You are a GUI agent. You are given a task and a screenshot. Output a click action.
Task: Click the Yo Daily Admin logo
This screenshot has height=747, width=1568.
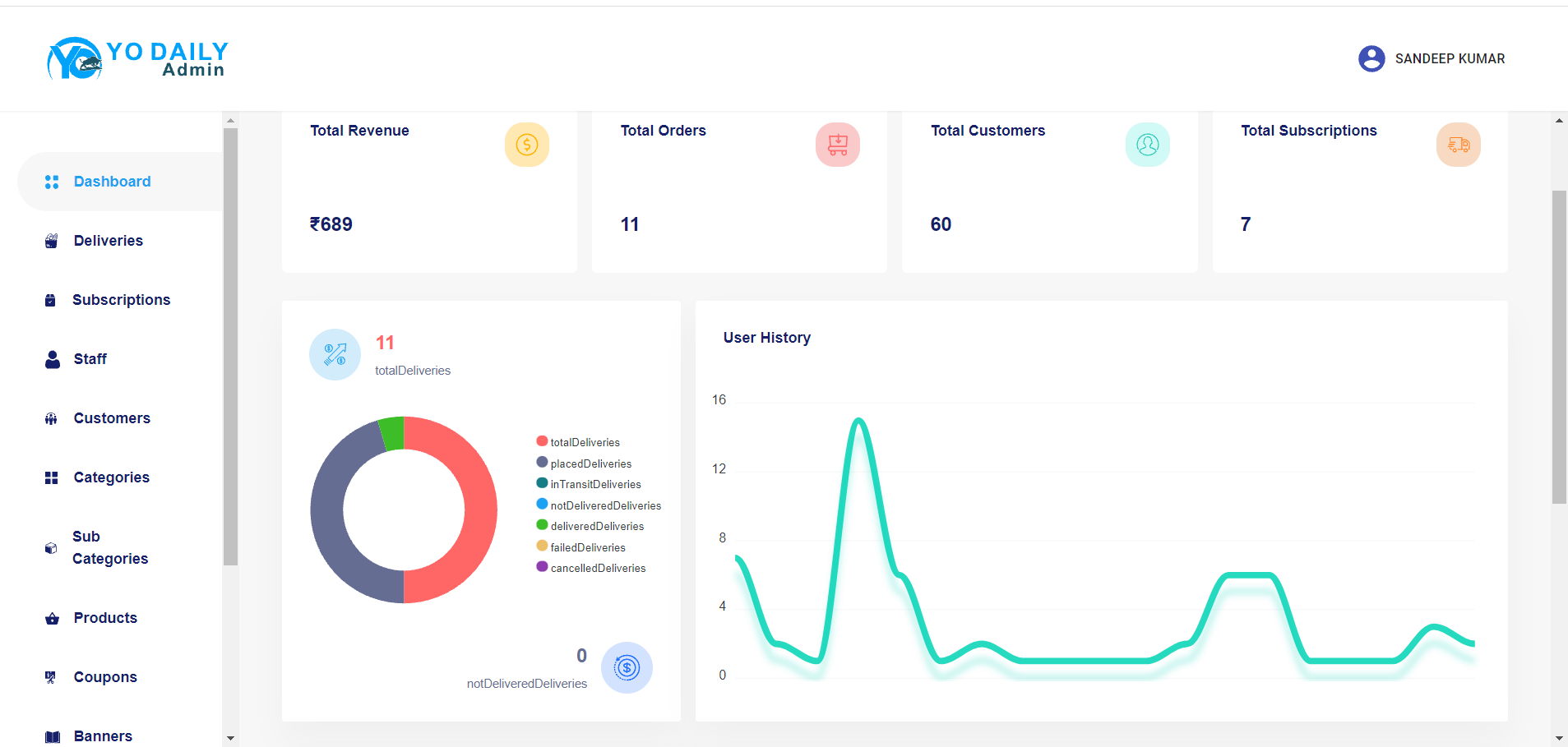tap(137, 59)
